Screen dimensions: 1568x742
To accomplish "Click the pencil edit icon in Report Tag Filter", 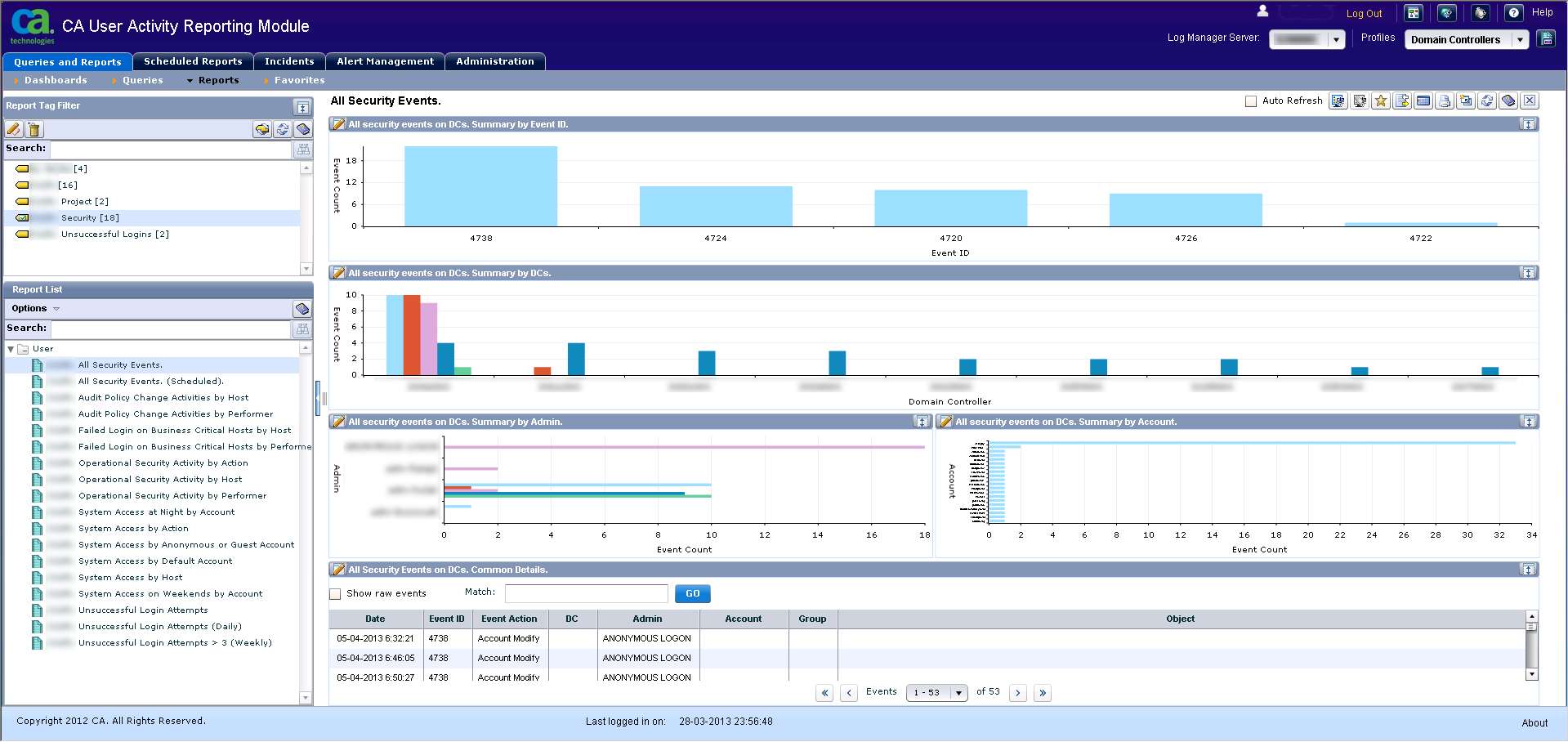I will (x=14, y=129).
